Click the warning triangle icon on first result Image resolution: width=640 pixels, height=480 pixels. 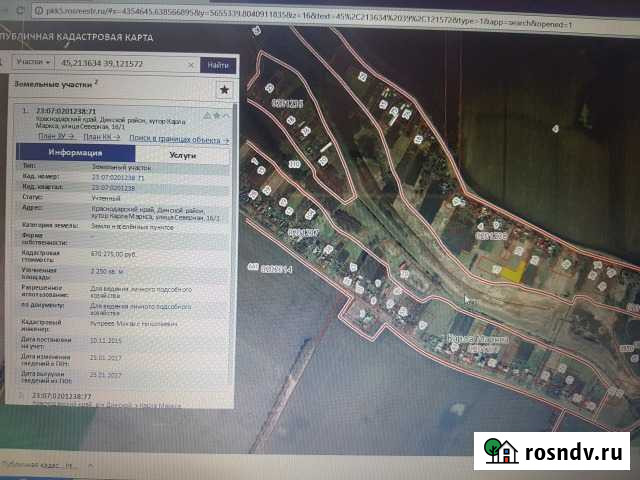(205, 115)
